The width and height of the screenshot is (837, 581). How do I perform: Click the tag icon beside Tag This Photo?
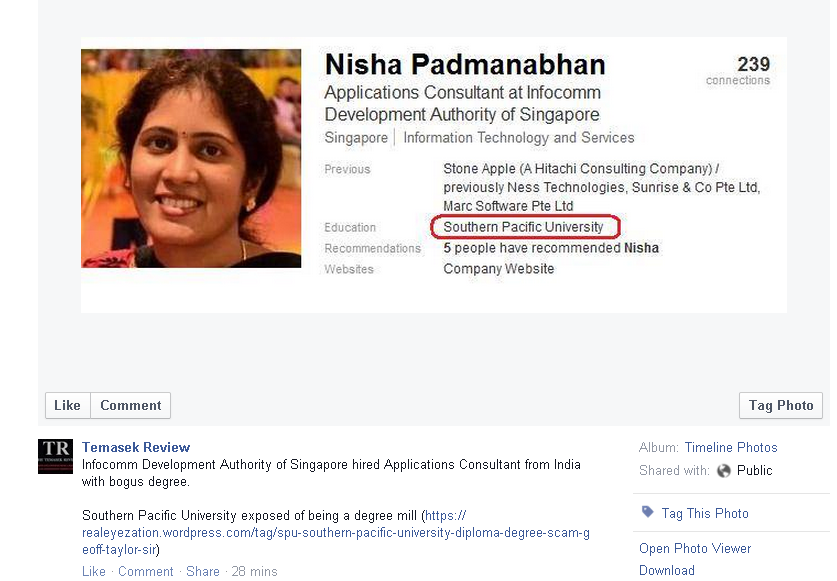pos(648,512)
